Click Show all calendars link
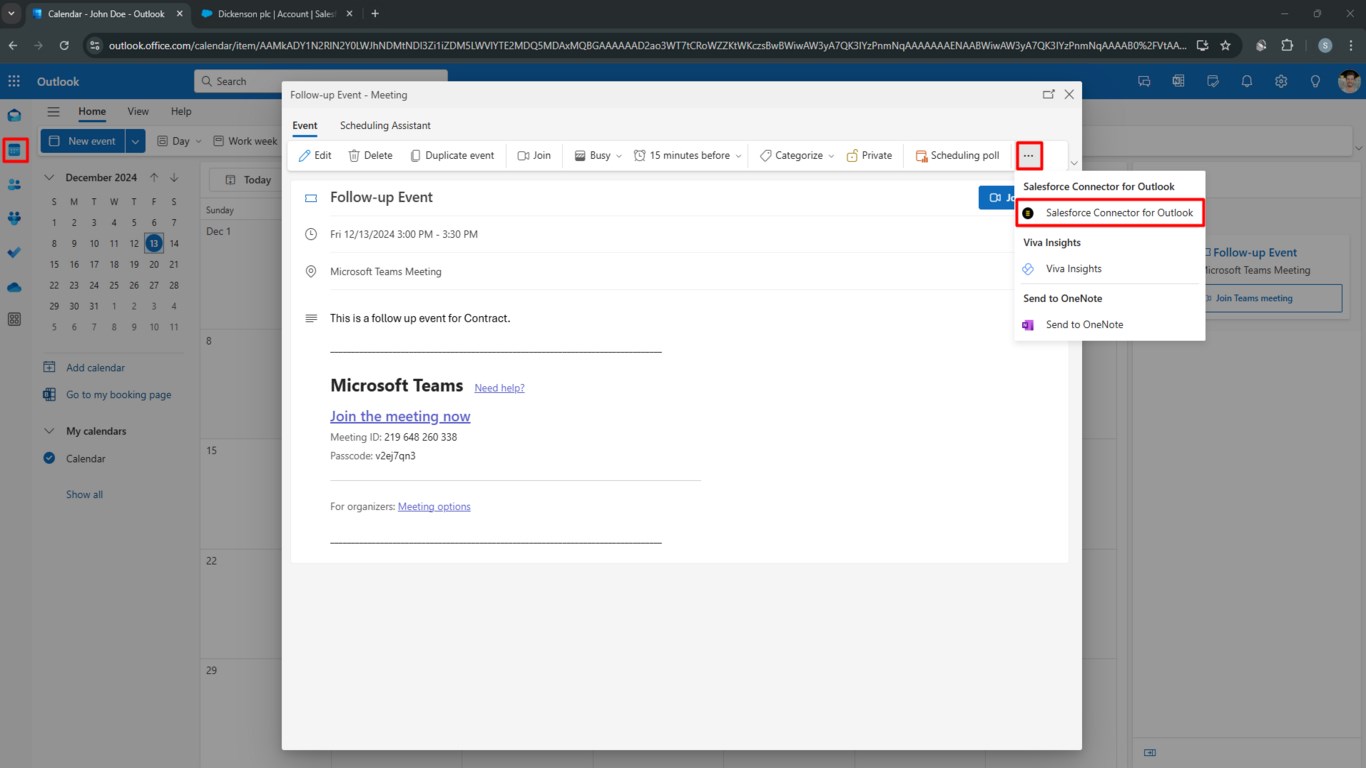 [x=84, y=495]
